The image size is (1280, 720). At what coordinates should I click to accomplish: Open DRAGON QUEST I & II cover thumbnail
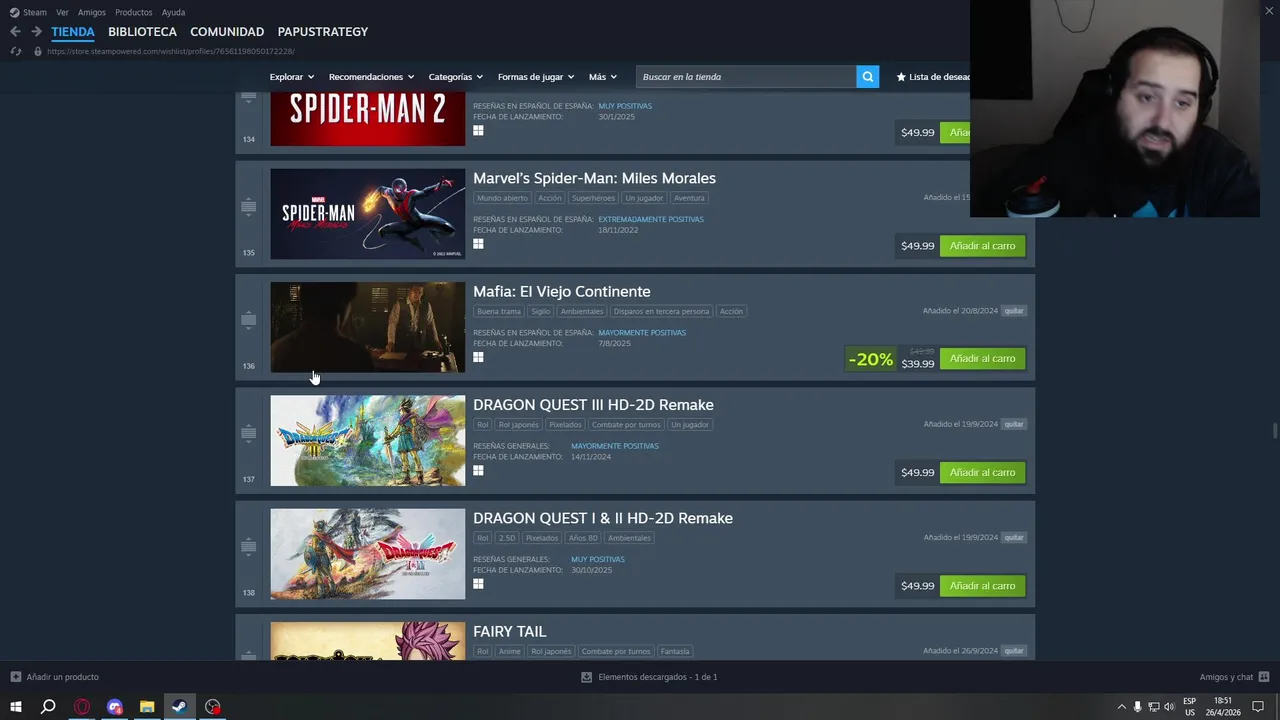(367, 554)
